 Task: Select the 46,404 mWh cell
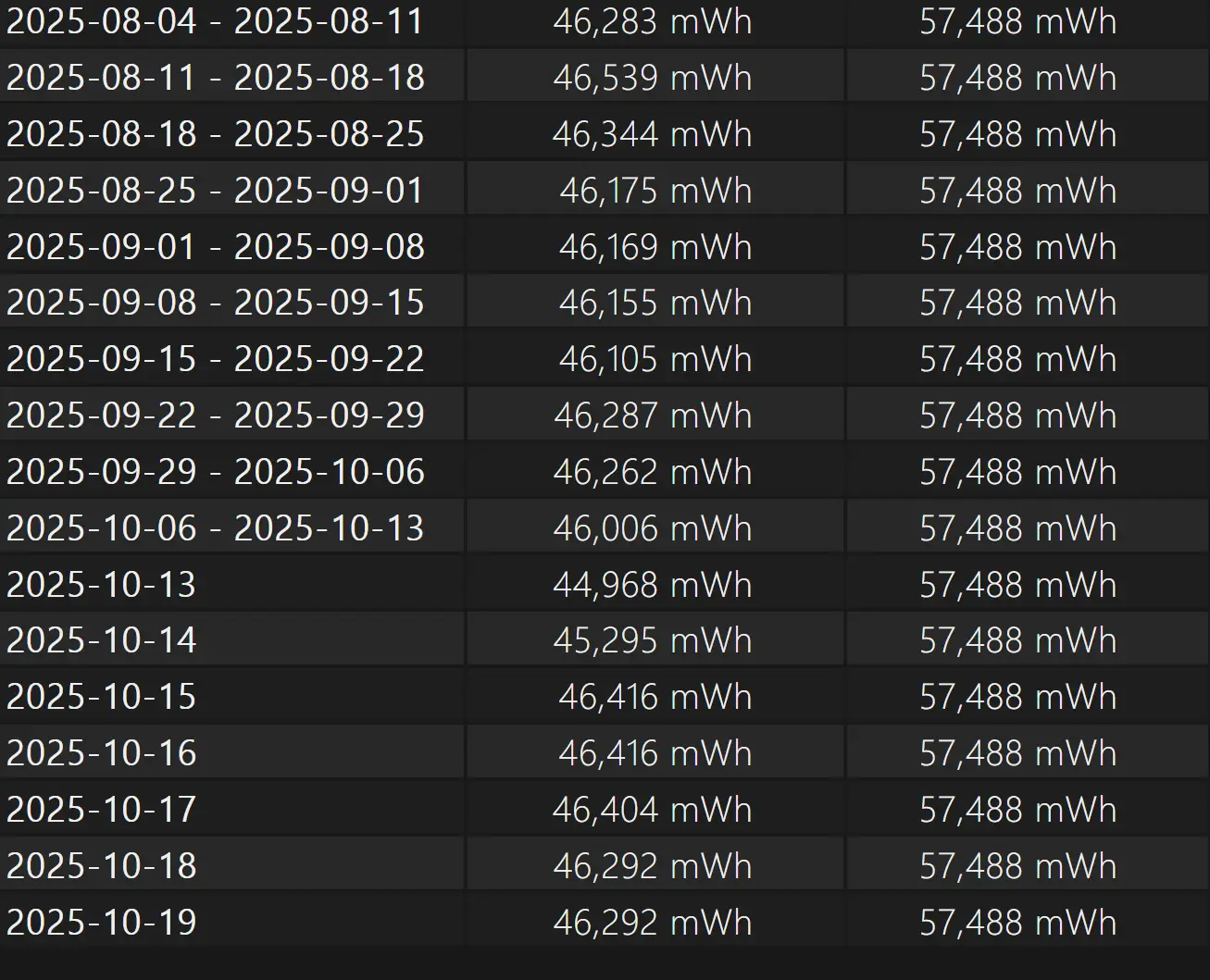click(x=652, y=810)
